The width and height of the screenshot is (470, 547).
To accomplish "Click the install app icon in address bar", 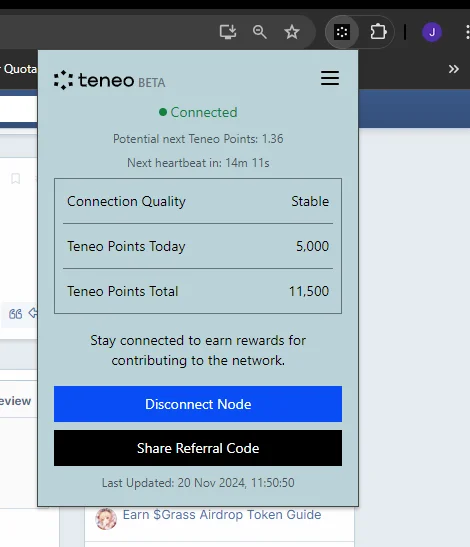I will point(228,32).
